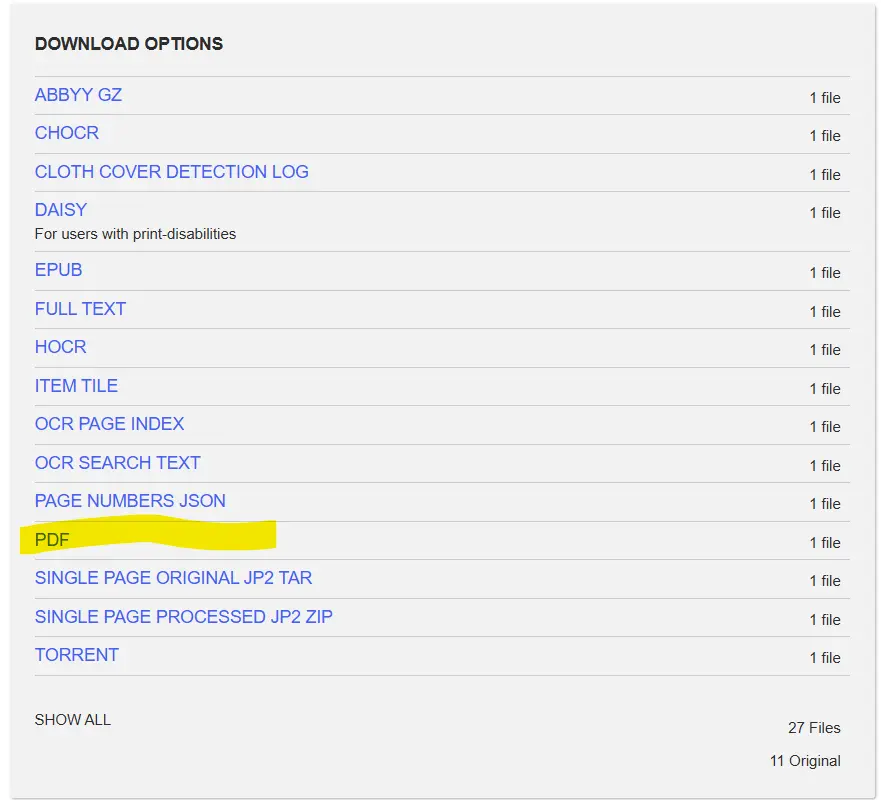Click the 11 Original count
Screen dimensions: 881x800
pyautogui.click(x=804, y=761)
